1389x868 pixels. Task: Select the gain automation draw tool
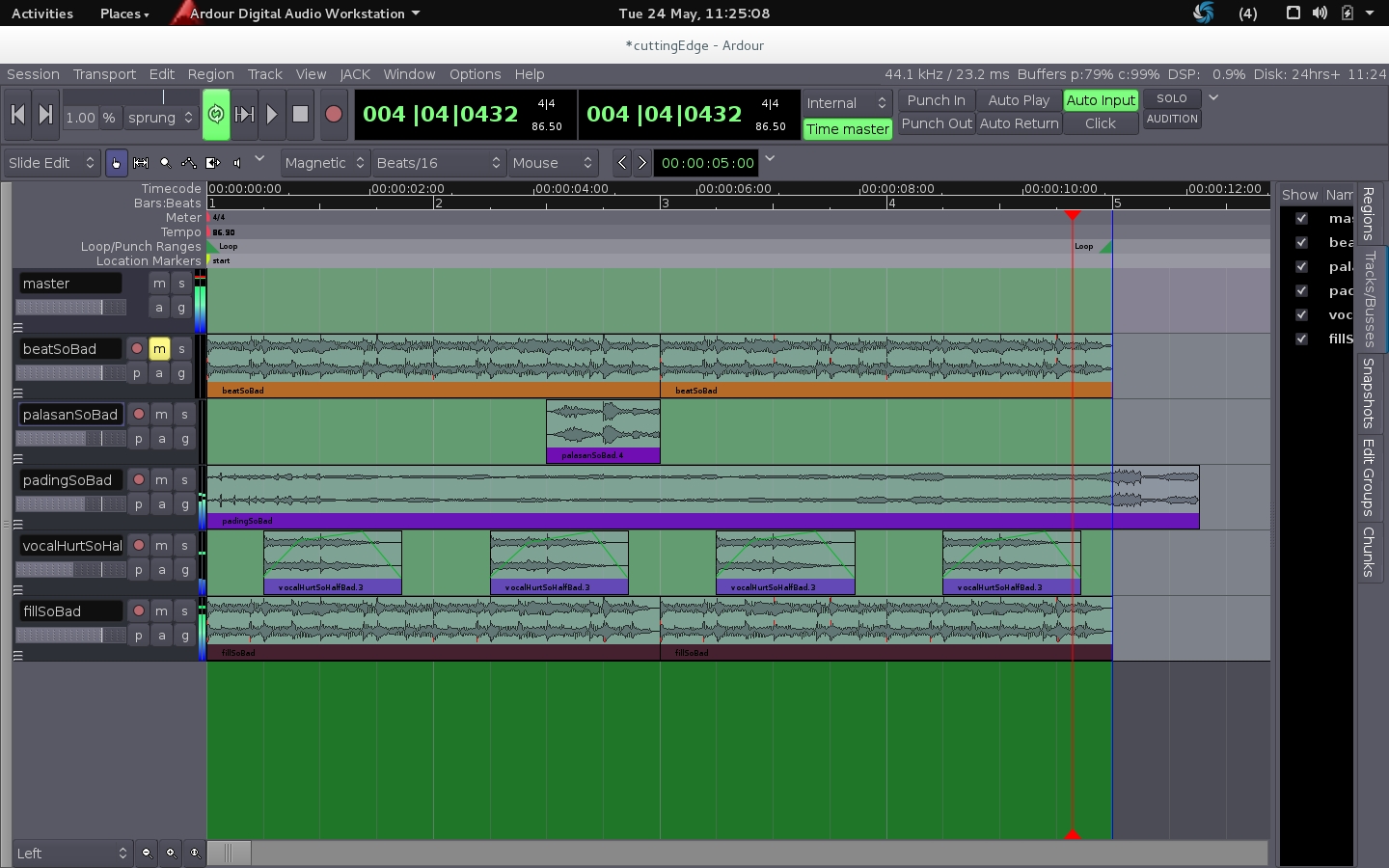189,163
